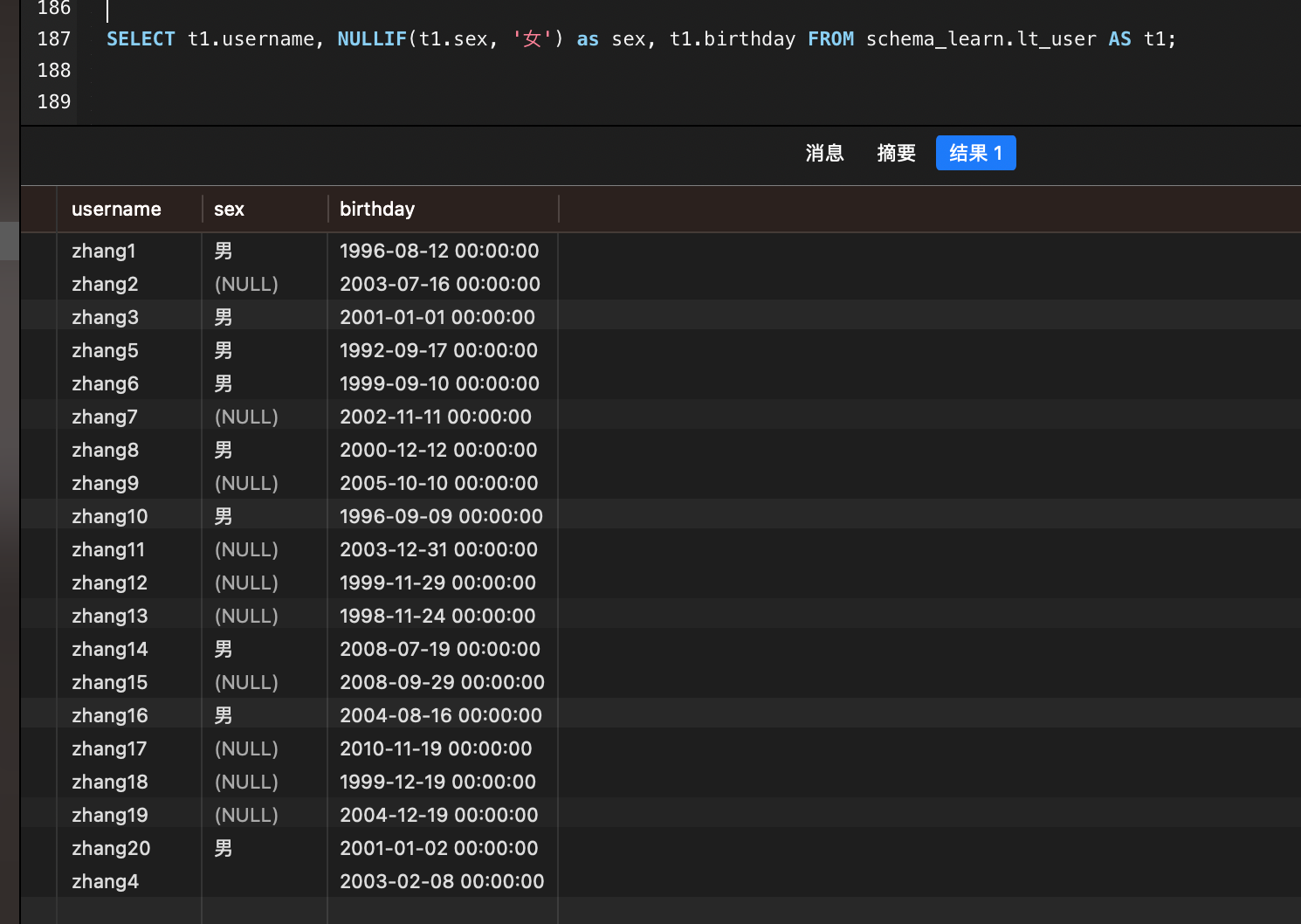Click line number 188 in the editor gutter
The image size is (1301, 924).
[x=54, y=71]
